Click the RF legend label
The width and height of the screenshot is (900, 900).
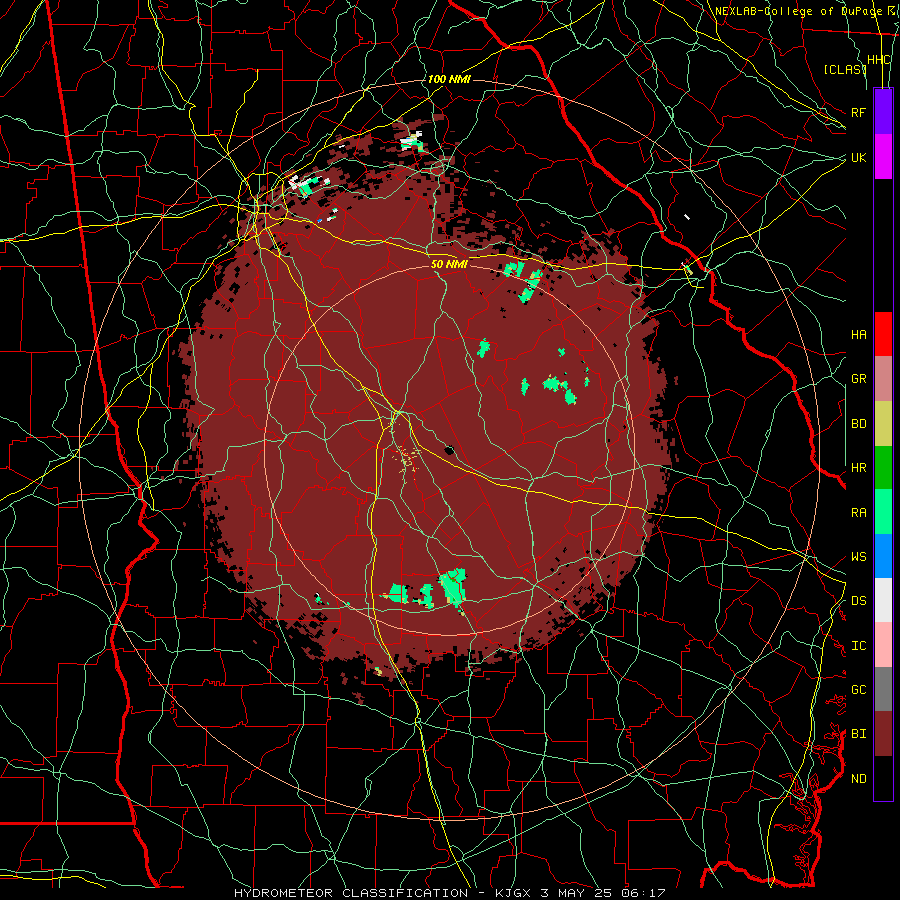coord(858,112)
